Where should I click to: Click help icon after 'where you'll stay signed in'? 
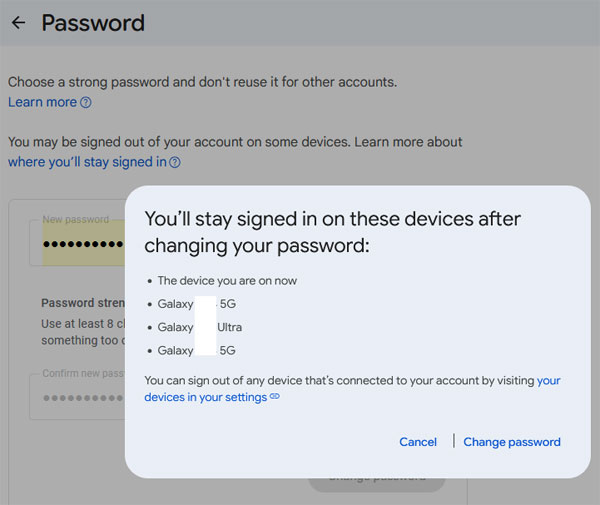[175, 163]
